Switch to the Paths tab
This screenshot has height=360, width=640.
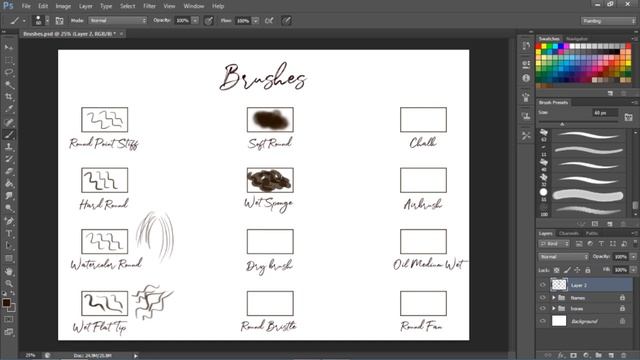coord(591,233)
